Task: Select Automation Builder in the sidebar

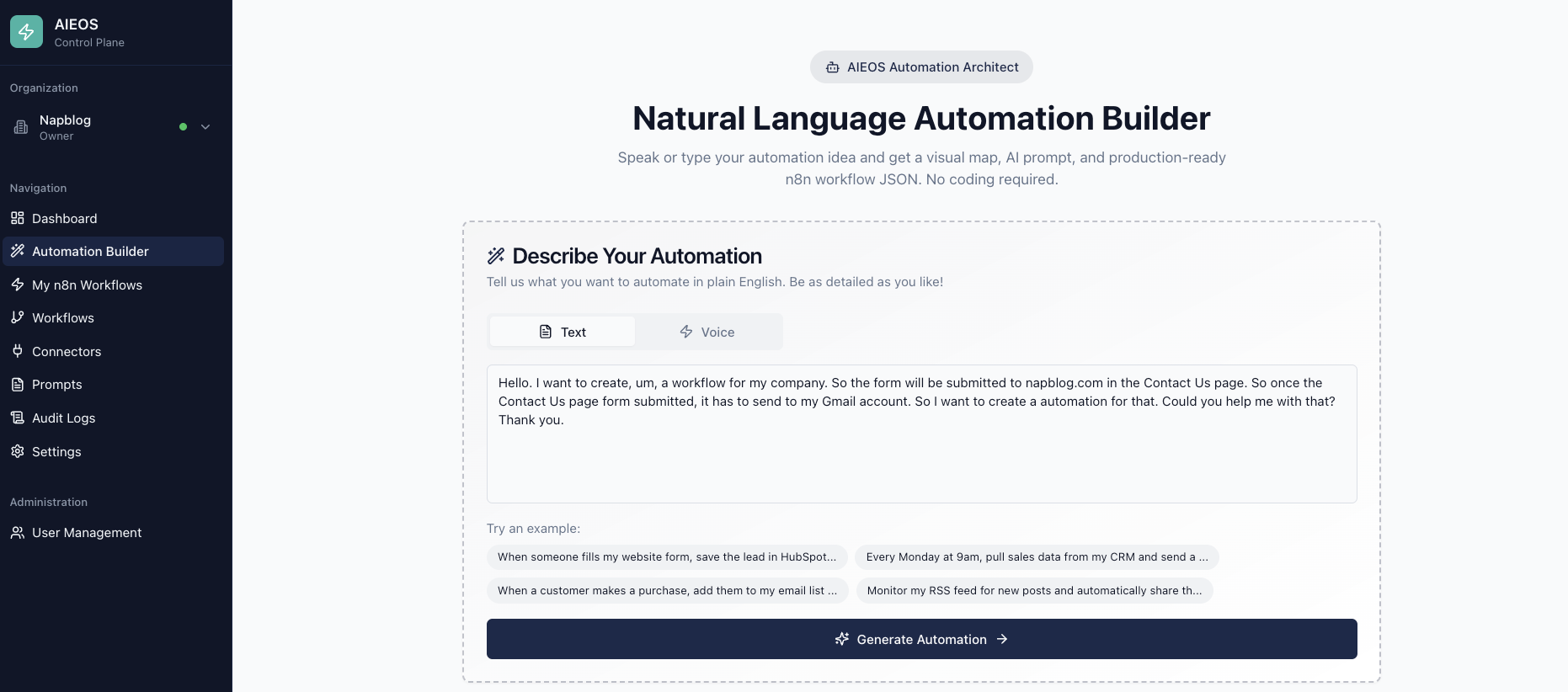Action: tap(114, 251)
